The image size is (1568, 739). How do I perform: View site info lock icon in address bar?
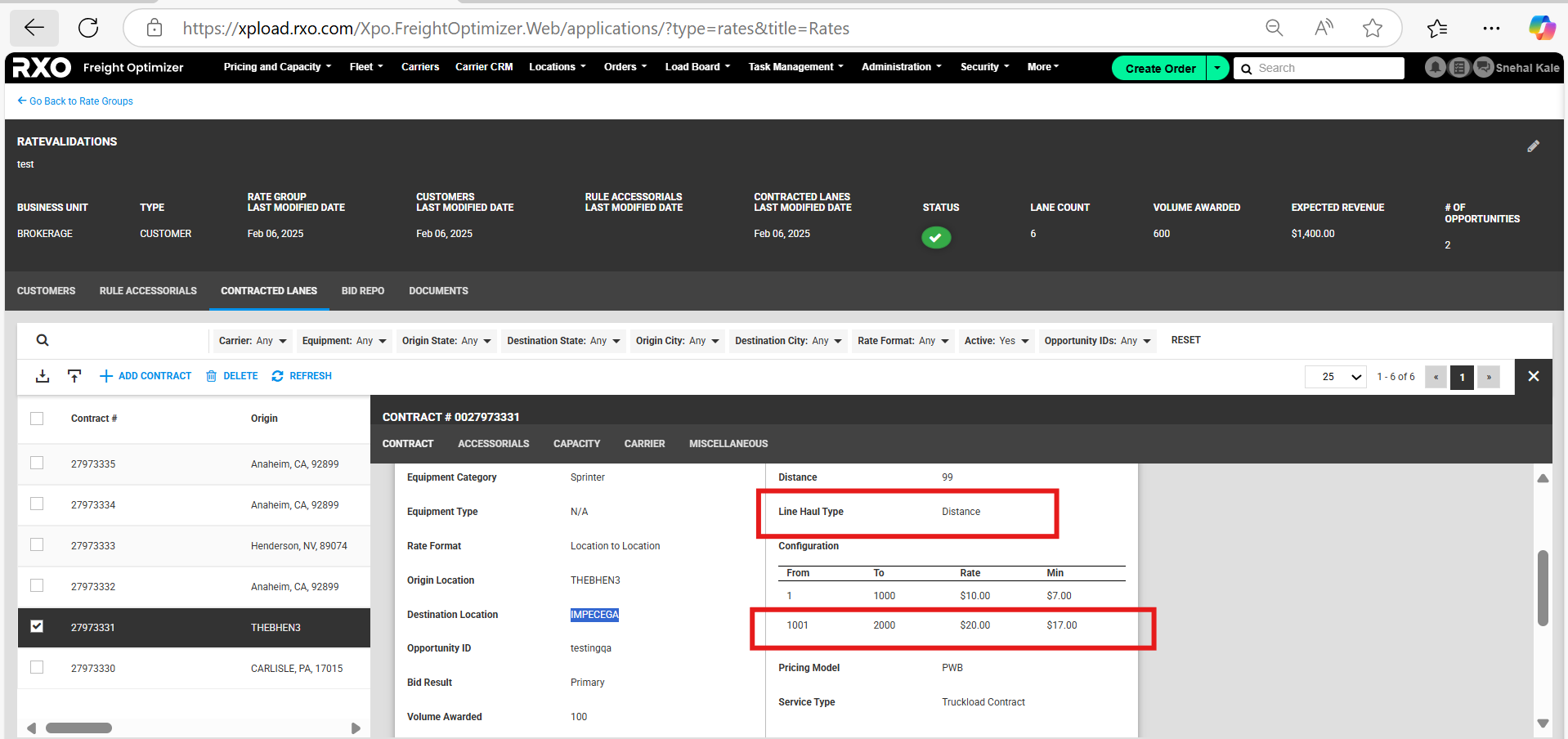155,29
